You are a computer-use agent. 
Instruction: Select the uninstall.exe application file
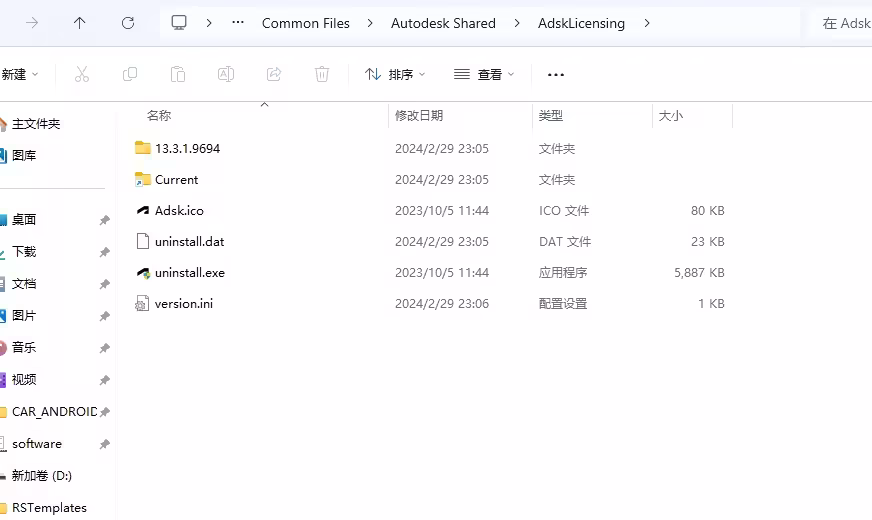[189, 272]
